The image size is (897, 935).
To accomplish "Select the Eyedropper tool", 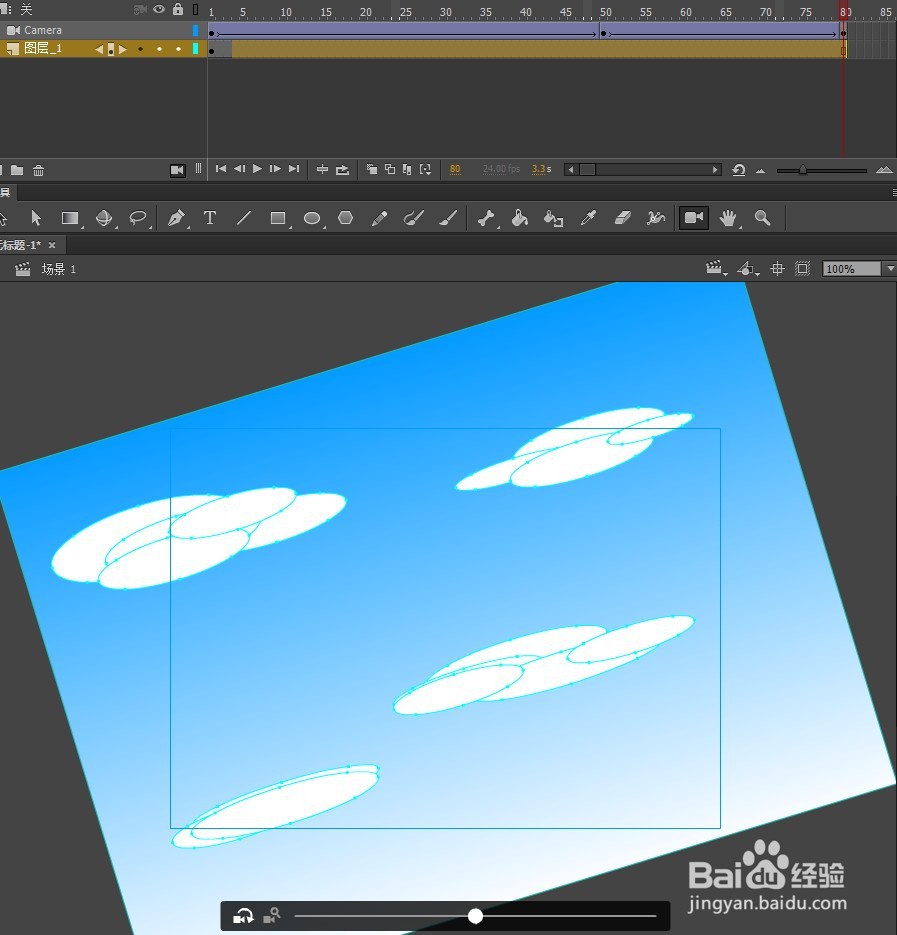I will (588, 218).
